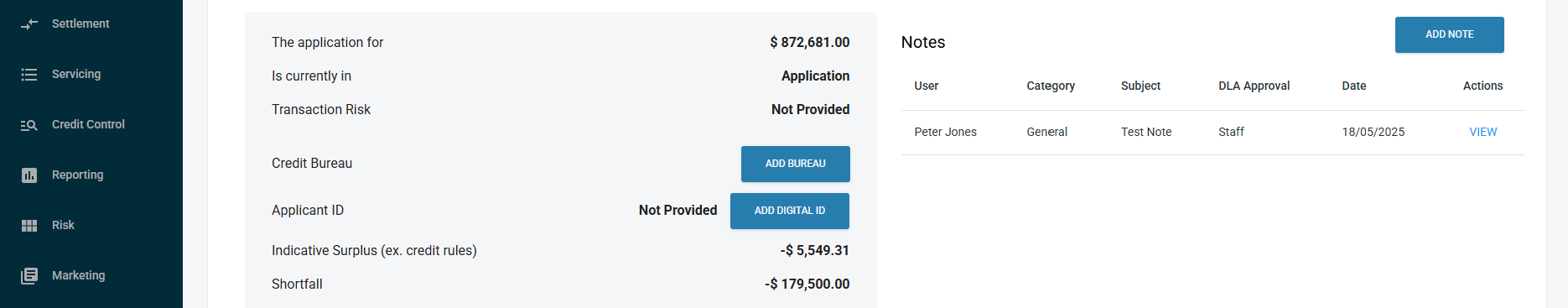The image size is (1568, 308).
Task: Sort notes by the User column header
Action: pos(927,86)
